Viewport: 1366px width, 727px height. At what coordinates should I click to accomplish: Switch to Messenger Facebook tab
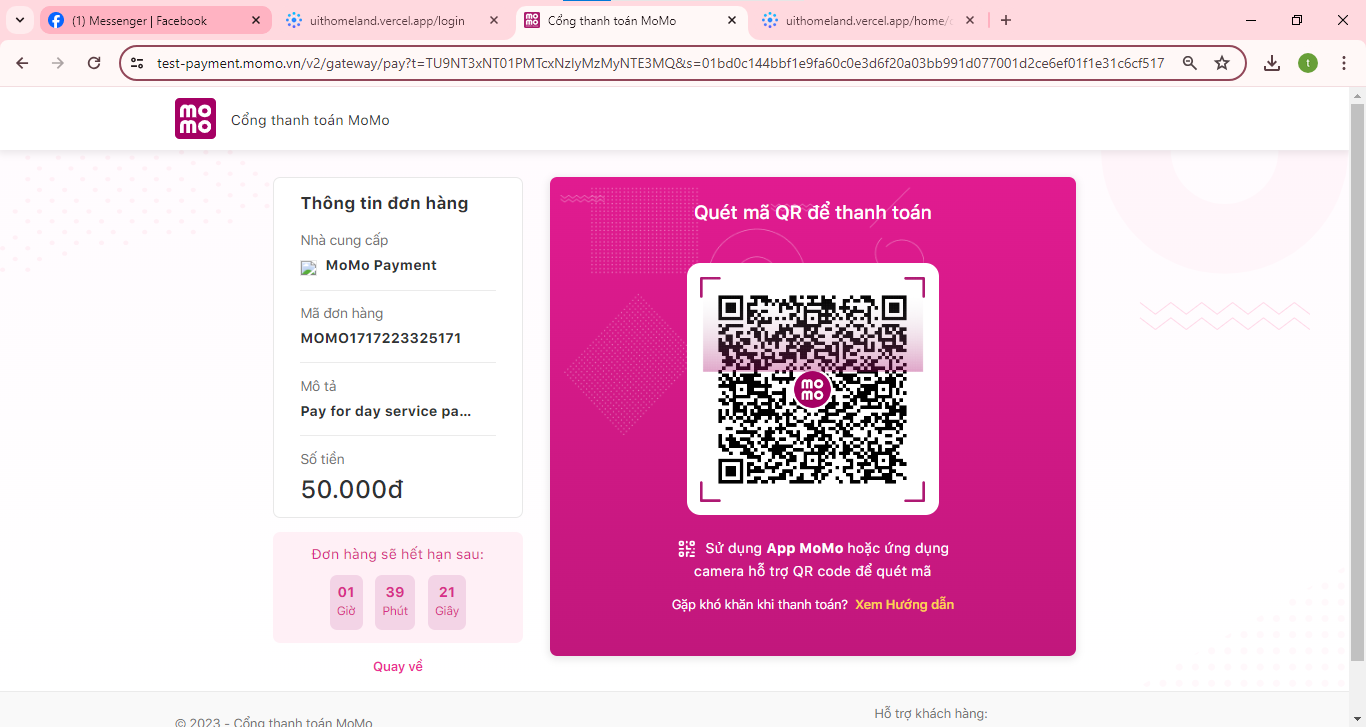click(155, 20)
